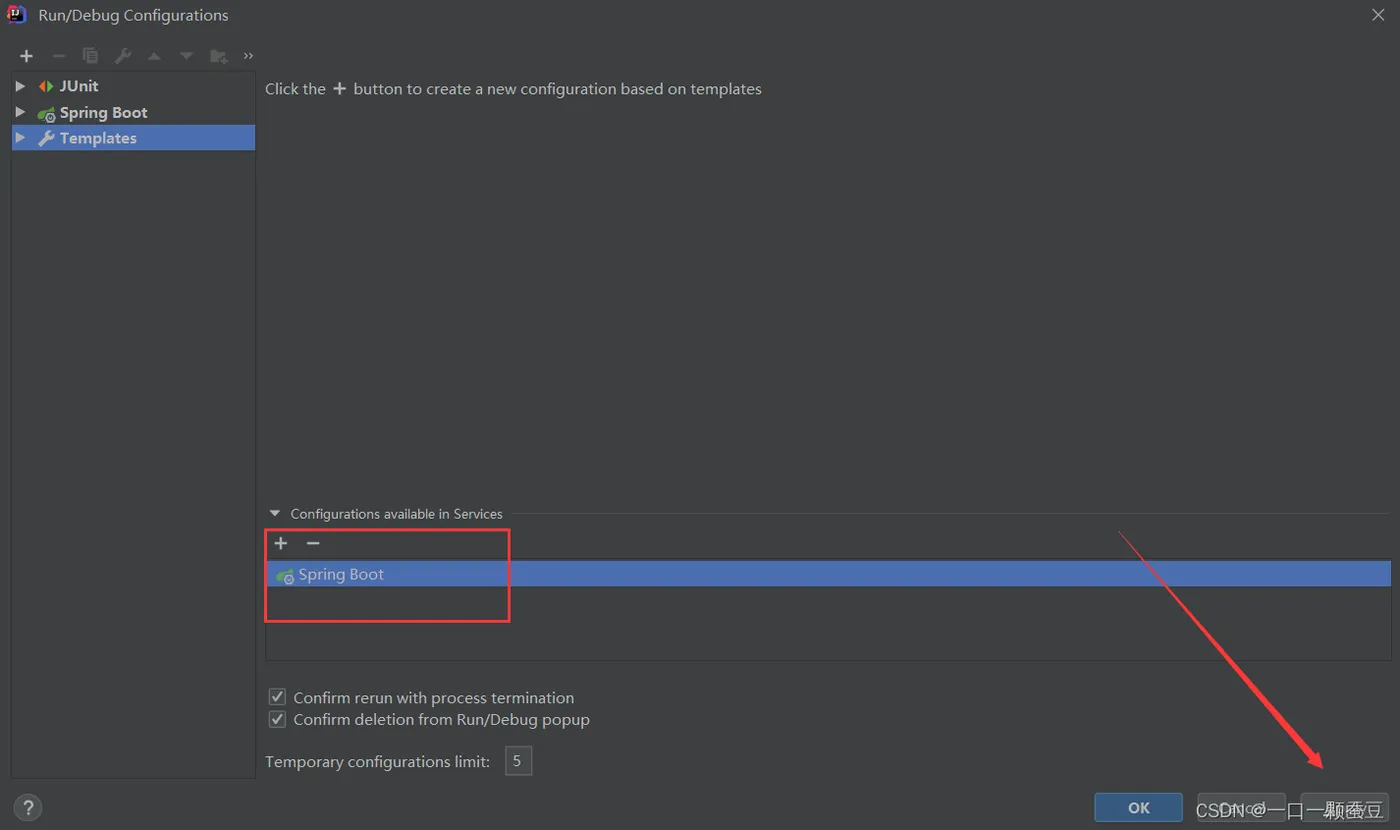Toggle Confirm rerun with process termination
Image resolution: width=1400 pixels, height=830 pixels.
click(x=277, y=697)
